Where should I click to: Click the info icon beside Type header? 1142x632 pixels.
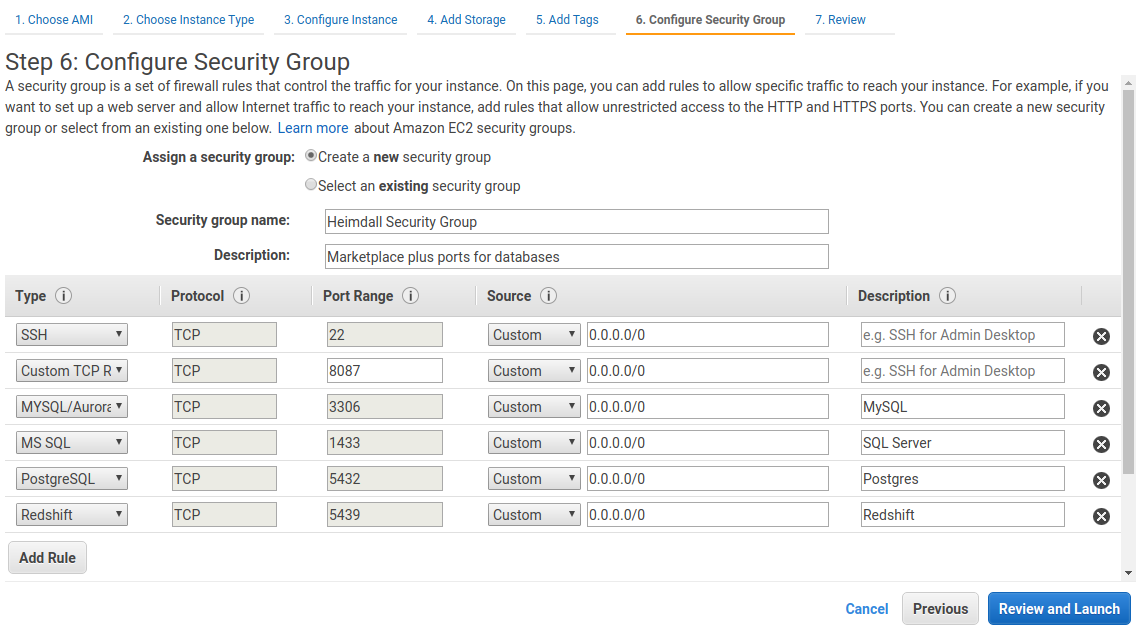click(64, 296)
